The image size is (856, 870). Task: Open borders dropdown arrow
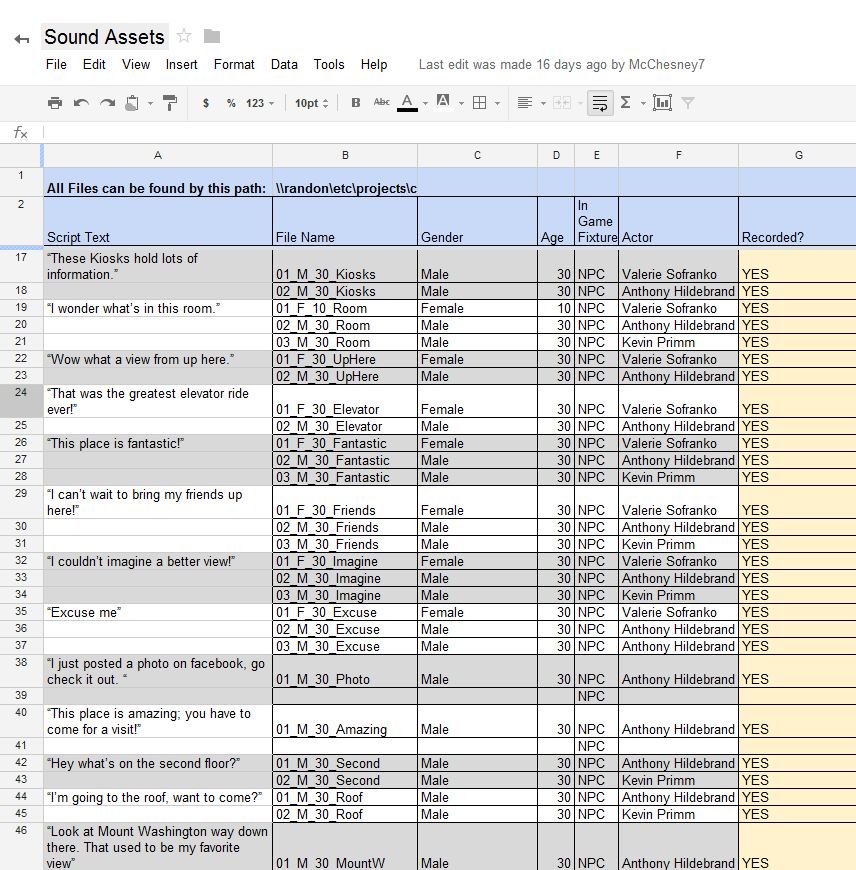tap(497, 103)
